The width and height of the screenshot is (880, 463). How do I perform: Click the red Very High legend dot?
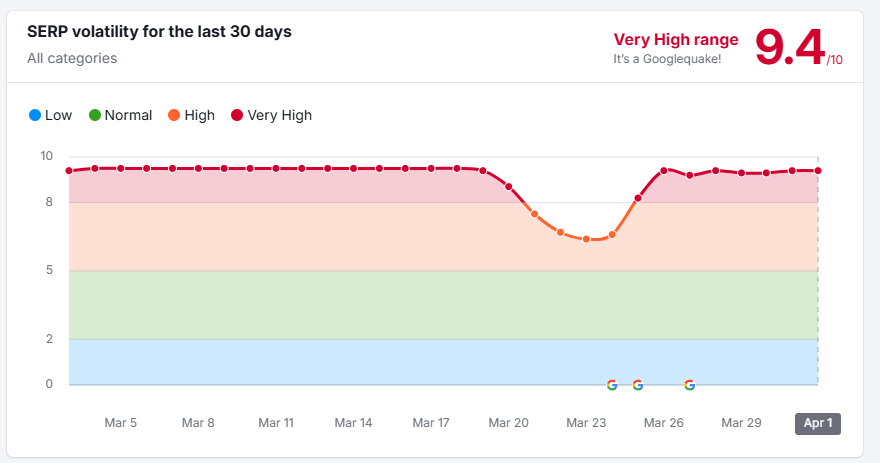pos(237,115)
